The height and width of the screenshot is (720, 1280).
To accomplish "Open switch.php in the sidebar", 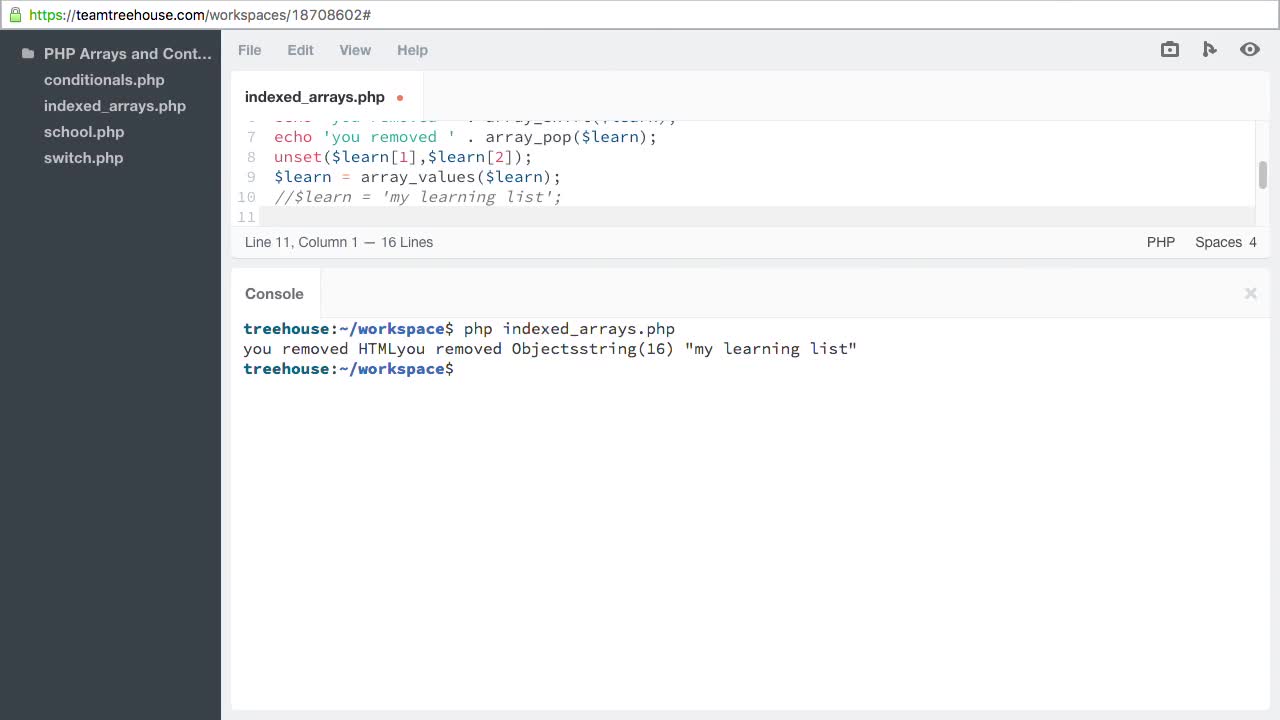I will coord(83,158).
